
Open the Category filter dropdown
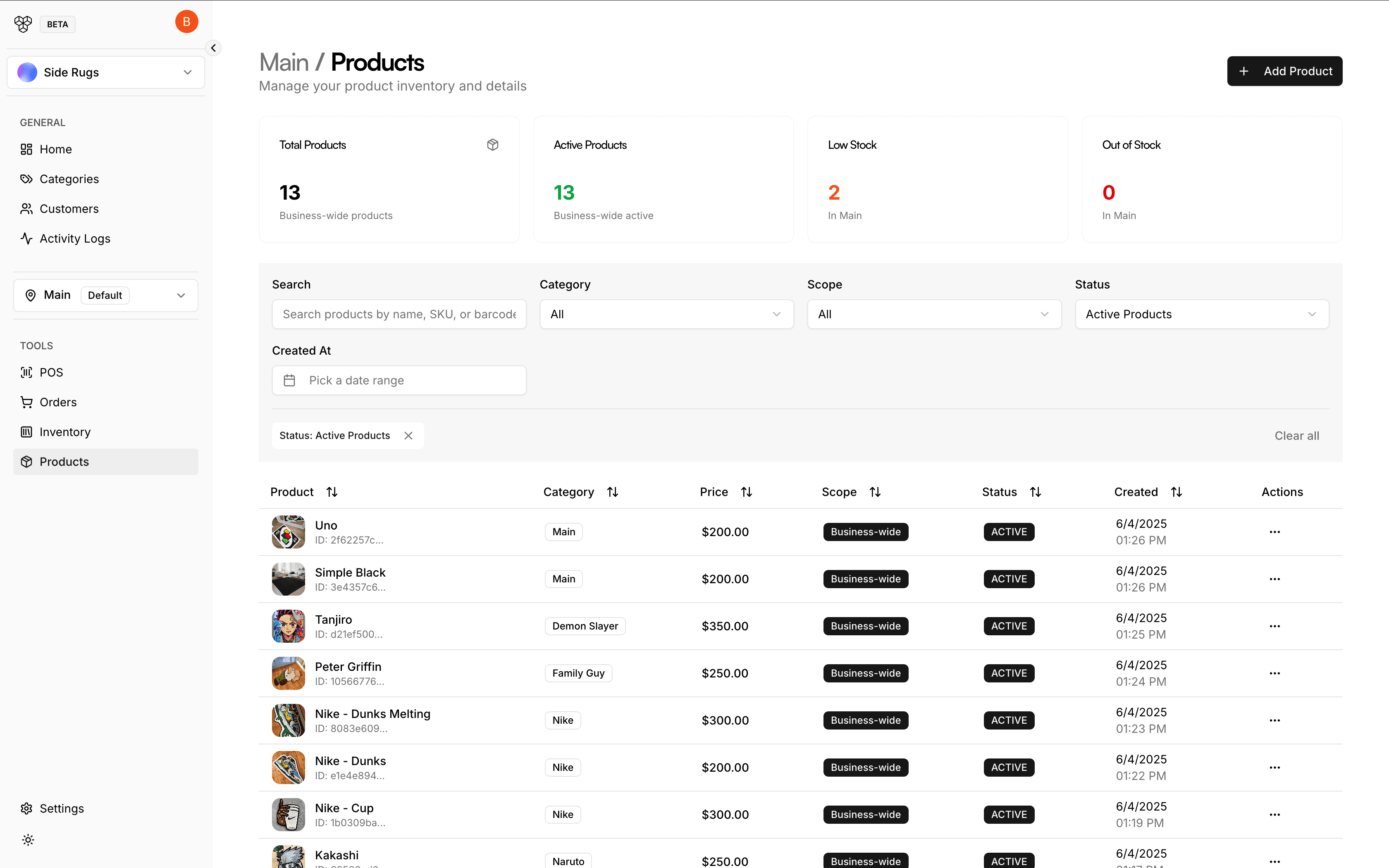tap(666, 315)
